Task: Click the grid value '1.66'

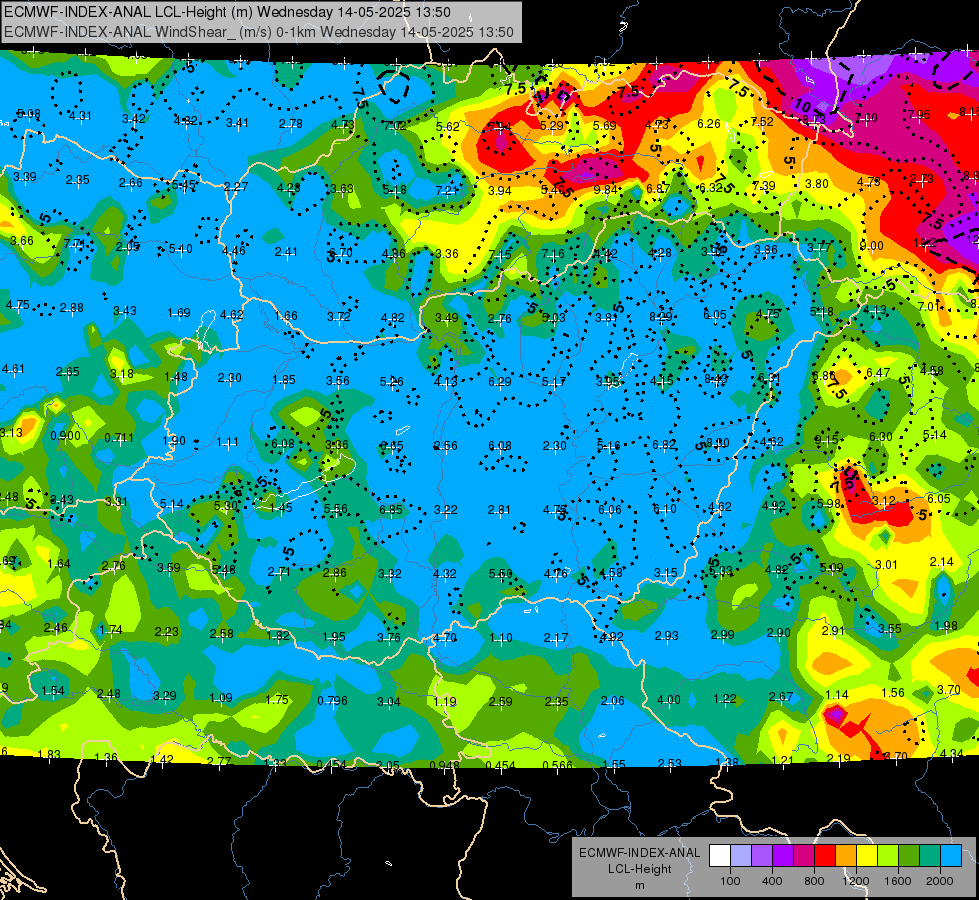Action: [286, 315]
